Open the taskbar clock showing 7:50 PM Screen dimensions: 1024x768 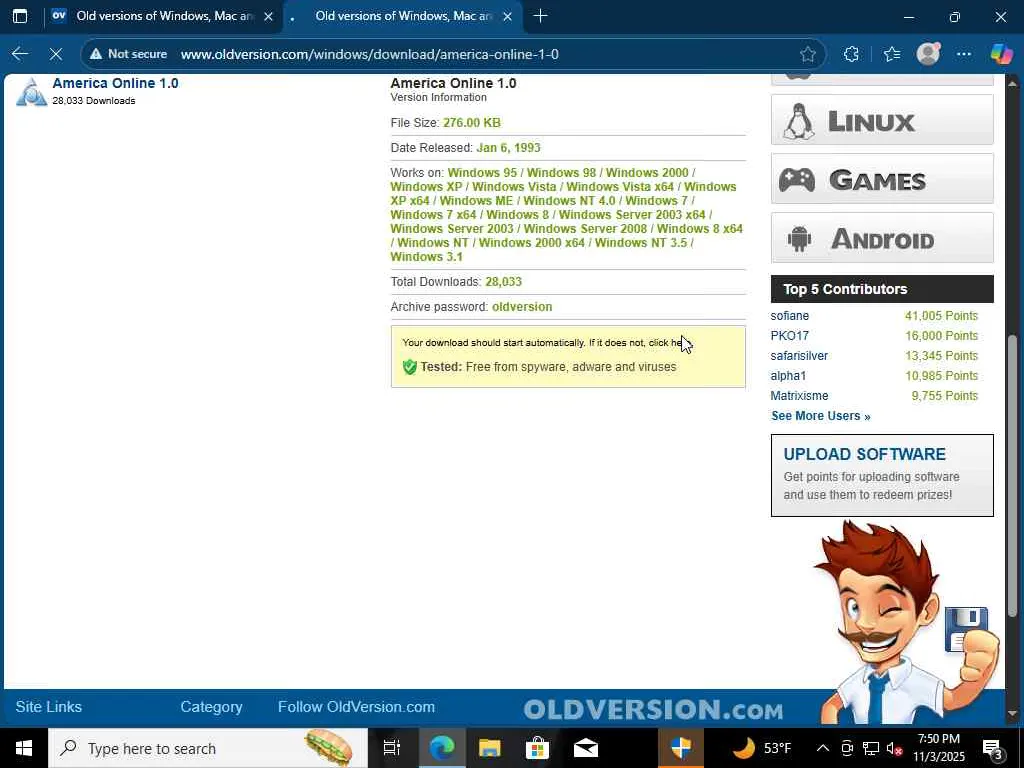point(938,748)
